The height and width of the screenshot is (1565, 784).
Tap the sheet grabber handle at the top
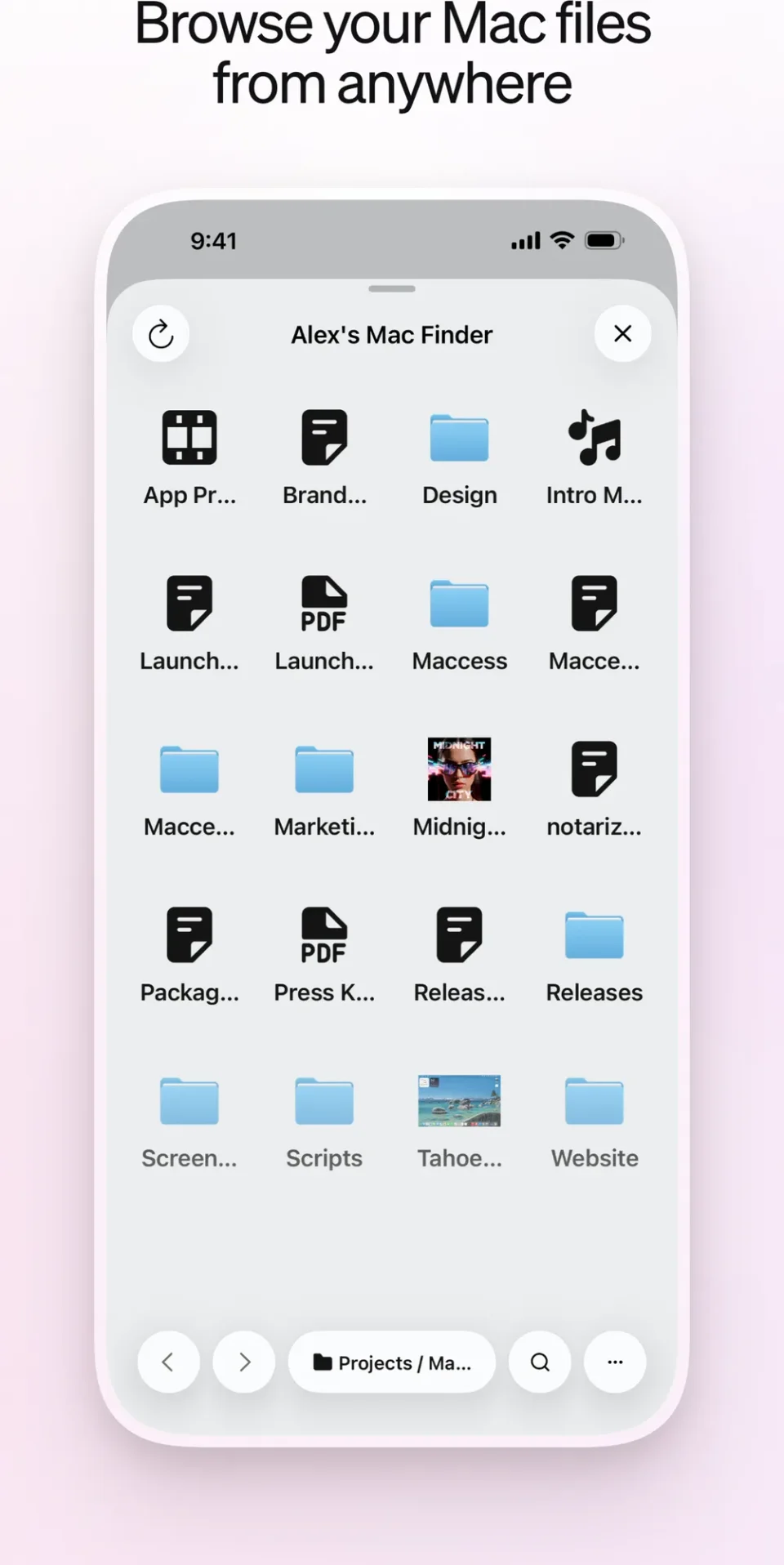point(392,288)
